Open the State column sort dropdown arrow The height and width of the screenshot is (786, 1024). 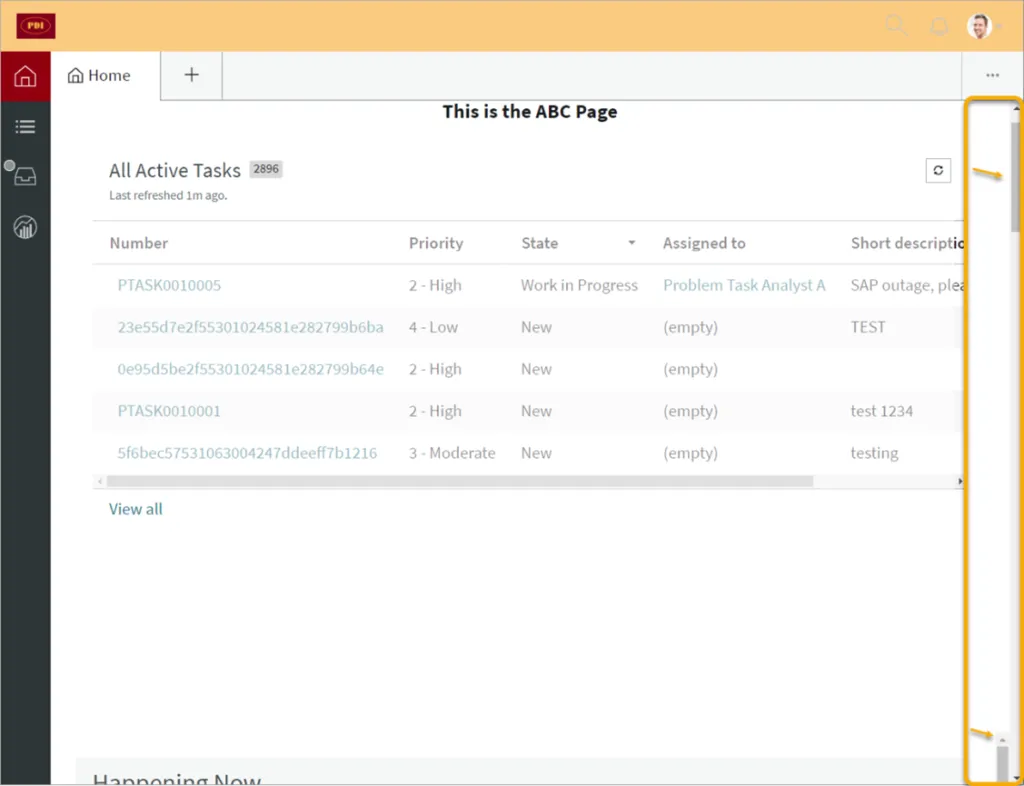tap(631, 243)
